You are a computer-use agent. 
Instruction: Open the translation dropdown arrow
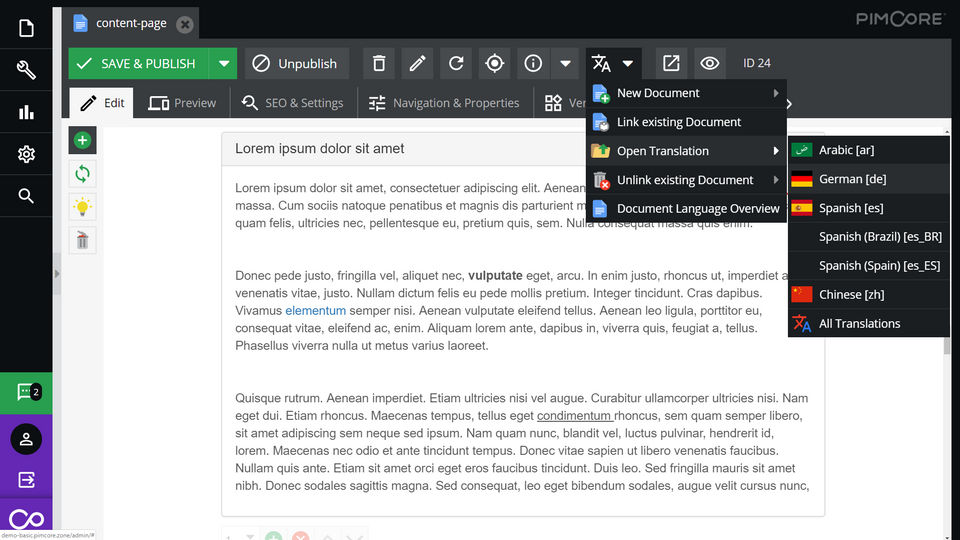pos(628,63)
